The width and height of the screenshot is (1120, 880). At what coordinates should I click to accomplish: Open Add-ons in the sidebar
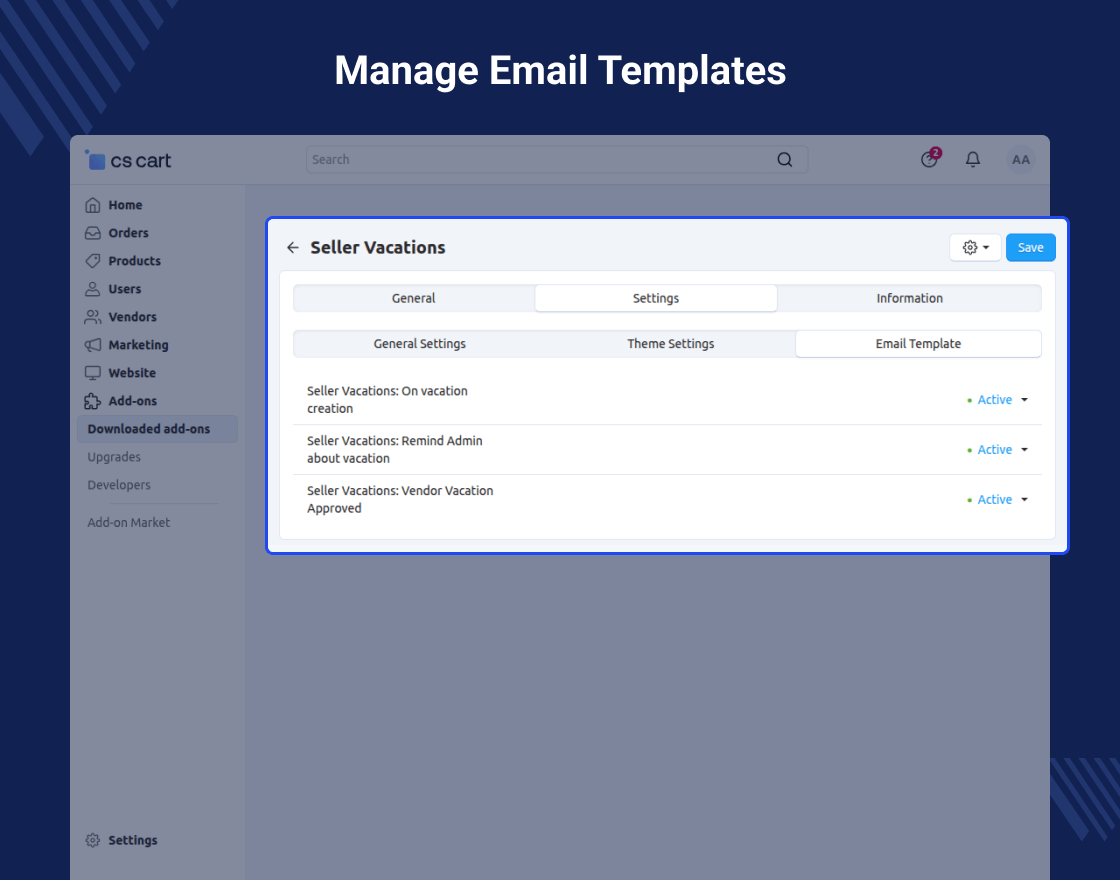(132, 401)
